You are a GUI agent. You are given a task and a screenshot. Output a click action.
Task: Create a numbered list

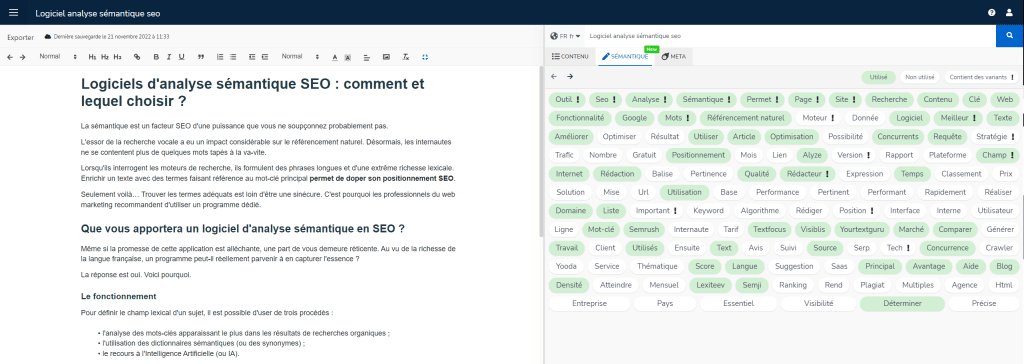tap(220, 58)
